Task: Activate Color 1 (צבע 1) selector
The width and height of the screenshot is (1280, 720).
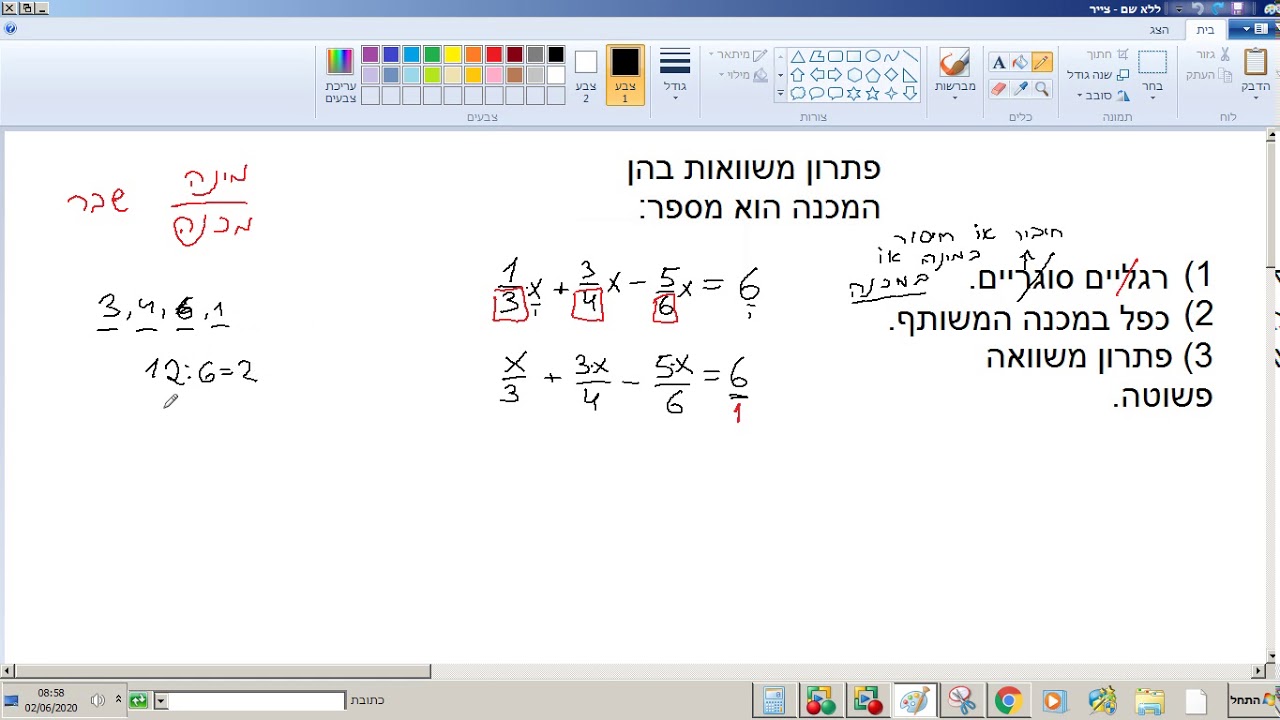Action: (x=625, y=75)
